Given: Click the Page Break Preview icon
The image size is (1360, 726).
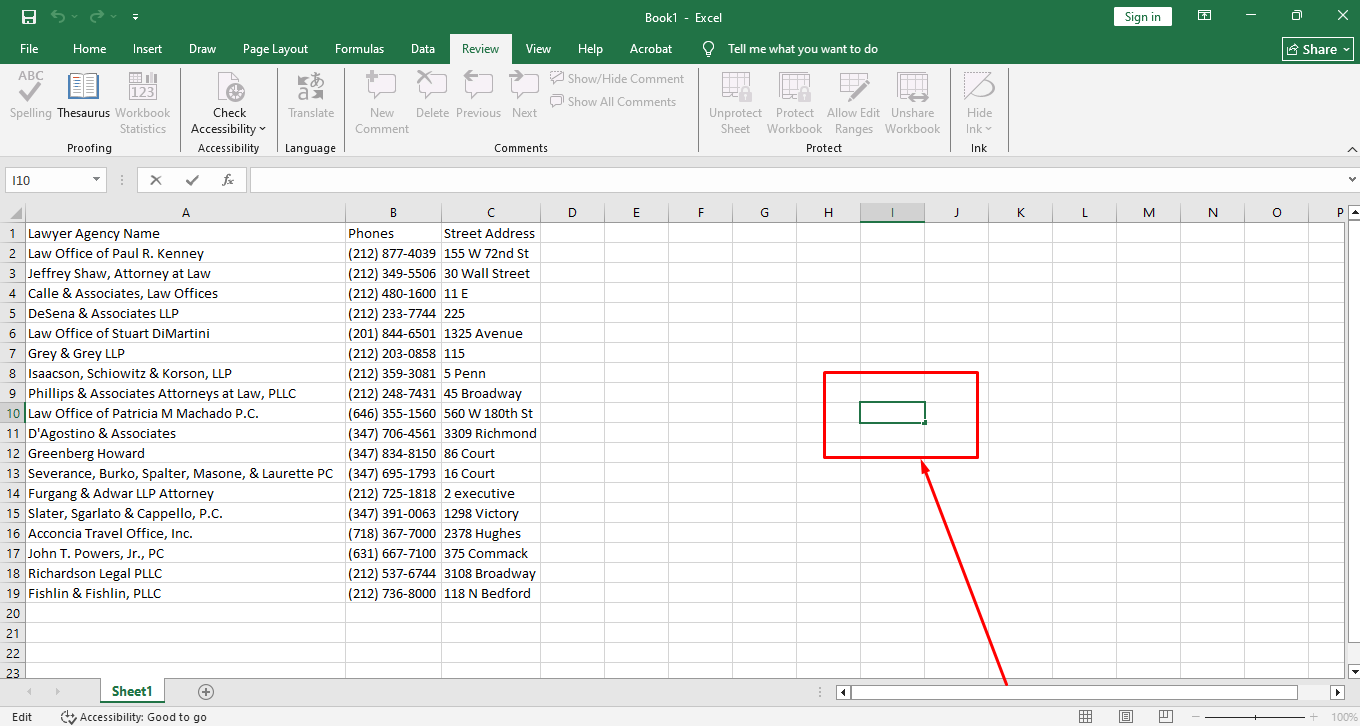Looking at the screenshot, I should coord(1167,717).
